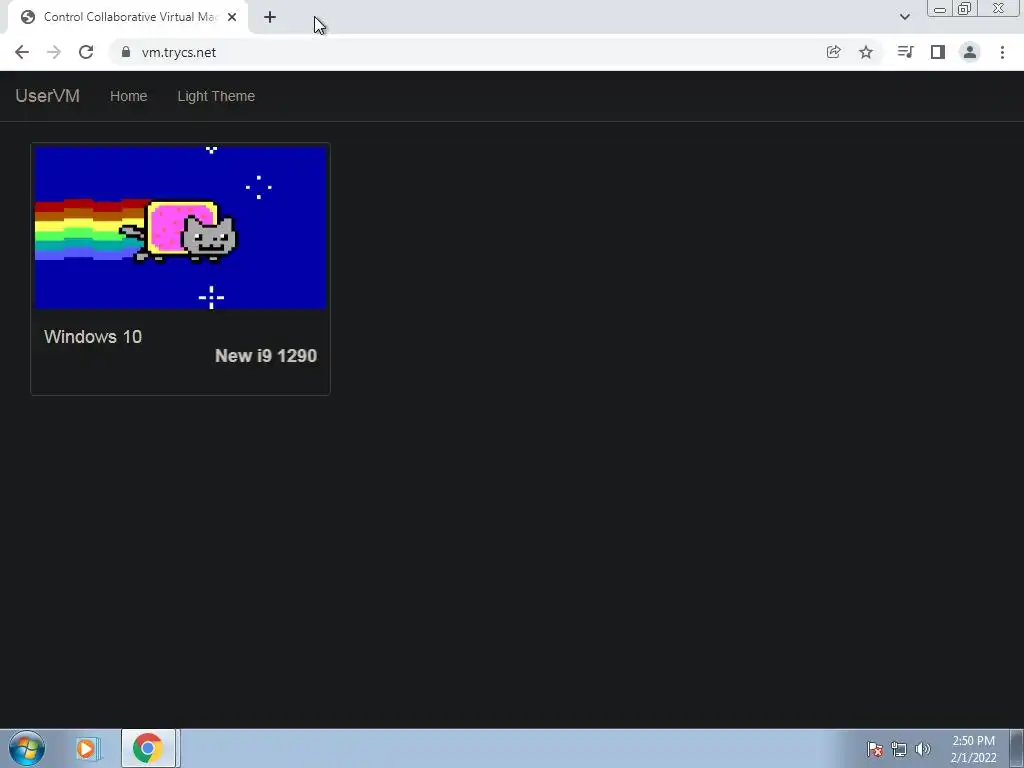
Task: Minimize the Chrome window
Action: point(940,9)
